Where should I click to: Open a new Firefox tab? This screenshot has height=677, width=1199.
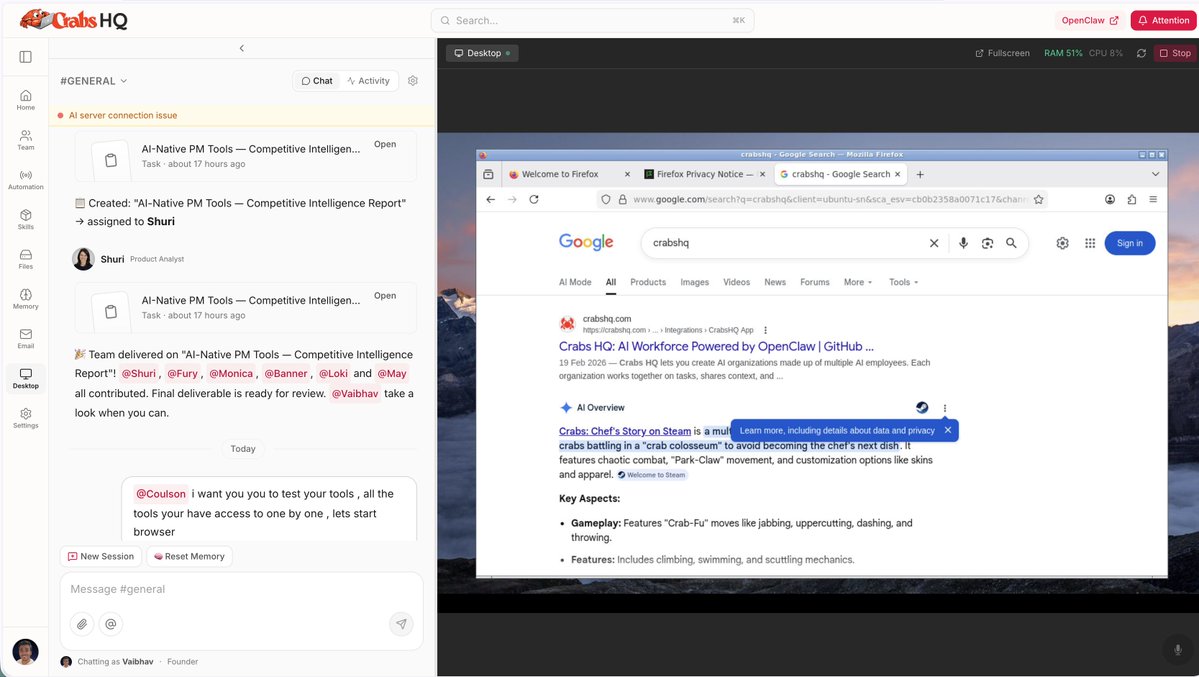pyautogui.click(x=920, y=174)
